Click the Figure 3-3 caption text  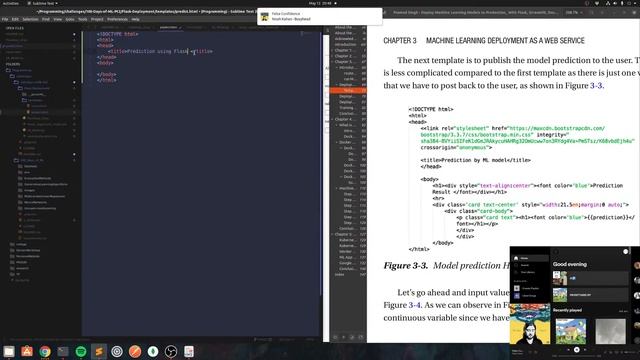(447, 266)
